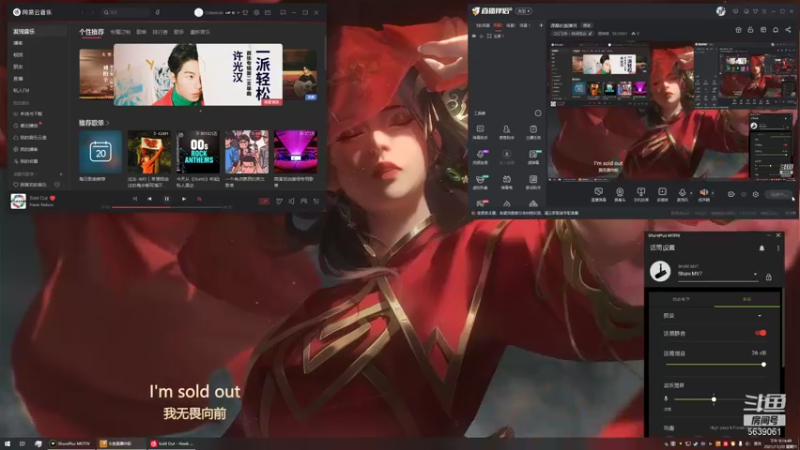
Task: Add a scene with the plus icon
Action: [x=541, y=25]
